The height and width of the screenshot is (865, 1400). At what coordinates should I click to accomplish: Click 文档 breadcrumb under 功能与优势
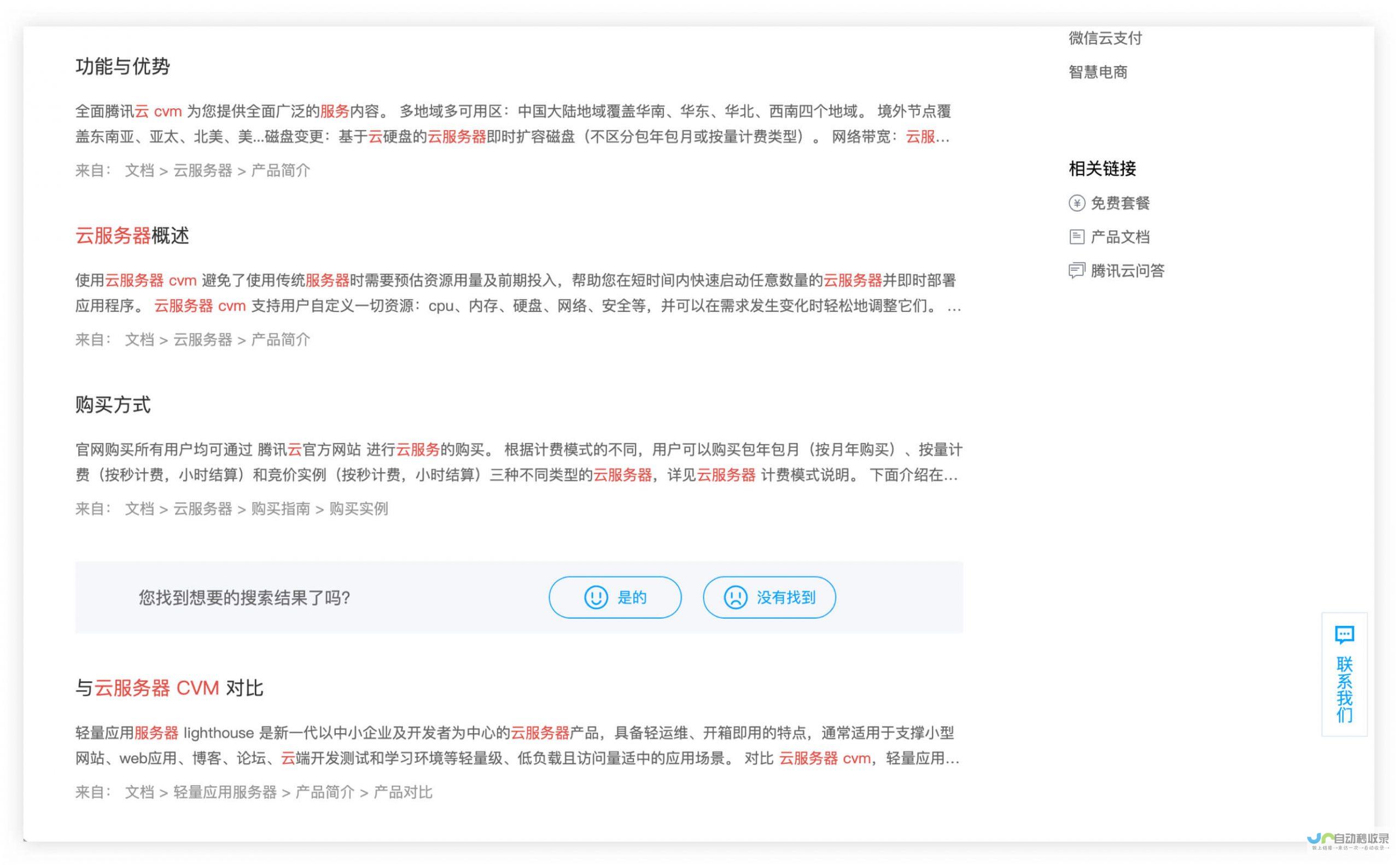point(139,171)
